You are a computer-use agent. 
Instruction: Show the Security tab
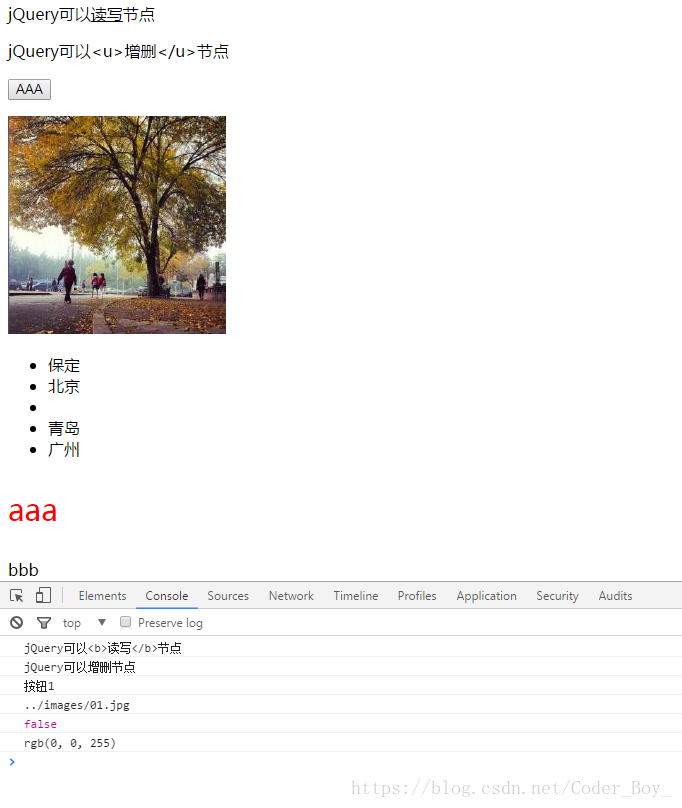pyautogui.click(x=557, y=596)
